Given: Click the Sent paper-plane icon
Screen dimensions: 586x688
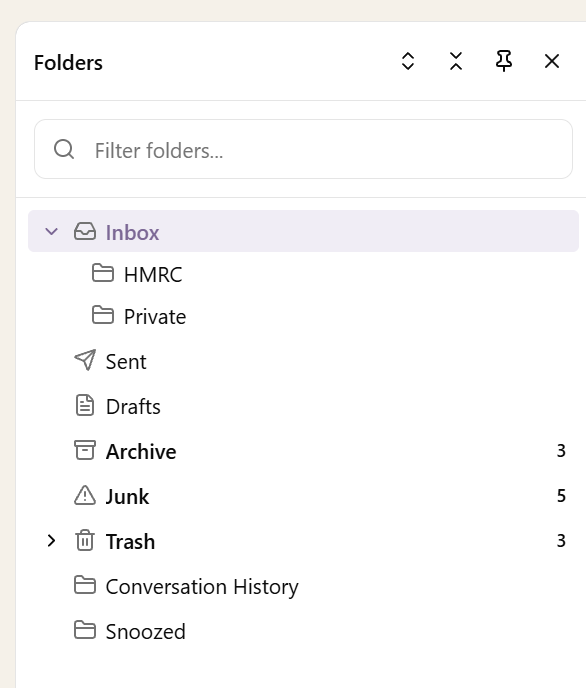Looking at the screenshot, I should pyautogui.click(x=85, y=360).
